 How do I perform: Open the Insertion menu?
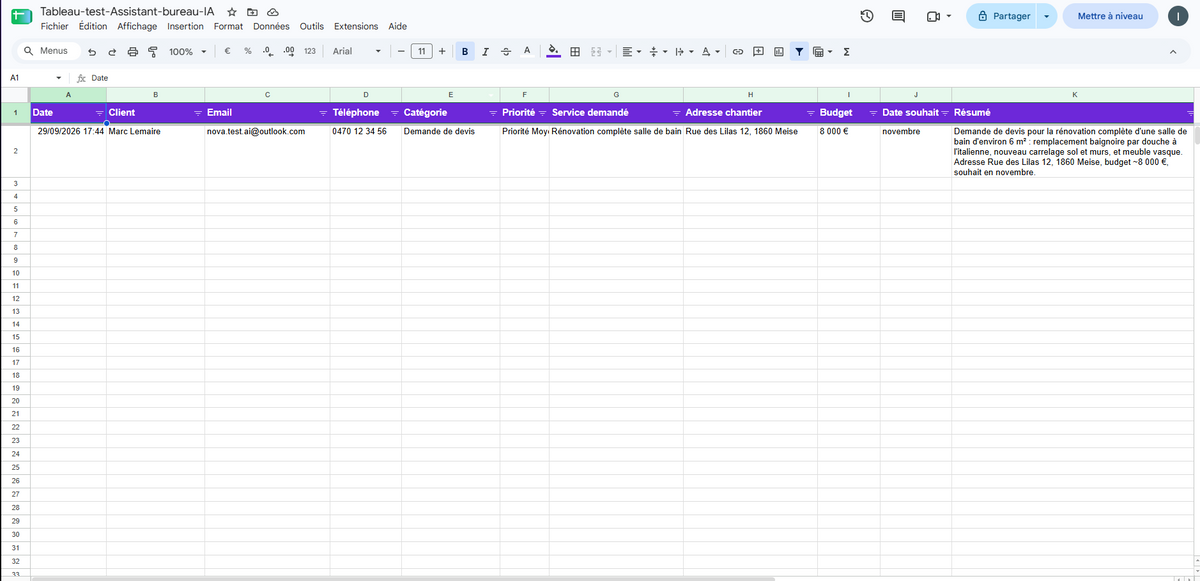(x=186, y=26)
